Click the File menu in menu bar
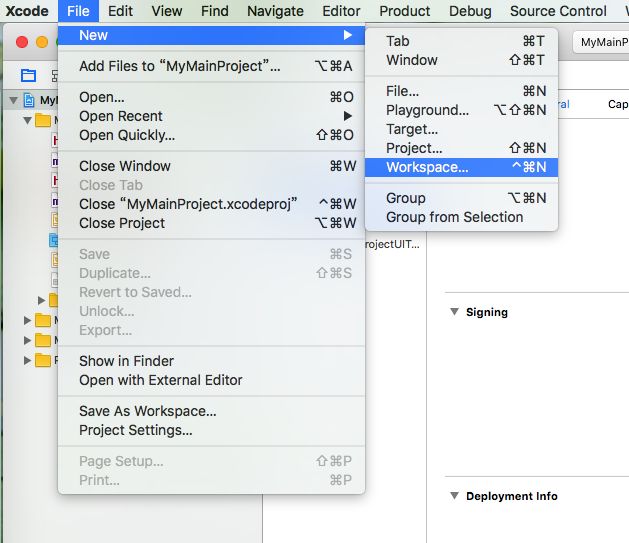The height and width of the screenshot is (543, 629). [78, 11]
